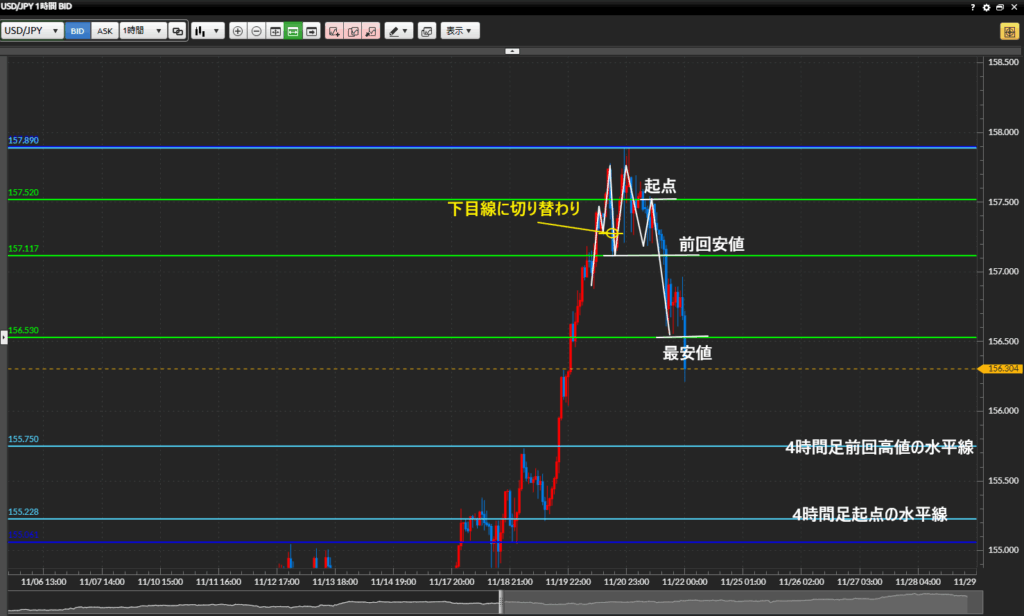
Task: Open the 表示 menu
Action: click(459, 31)
